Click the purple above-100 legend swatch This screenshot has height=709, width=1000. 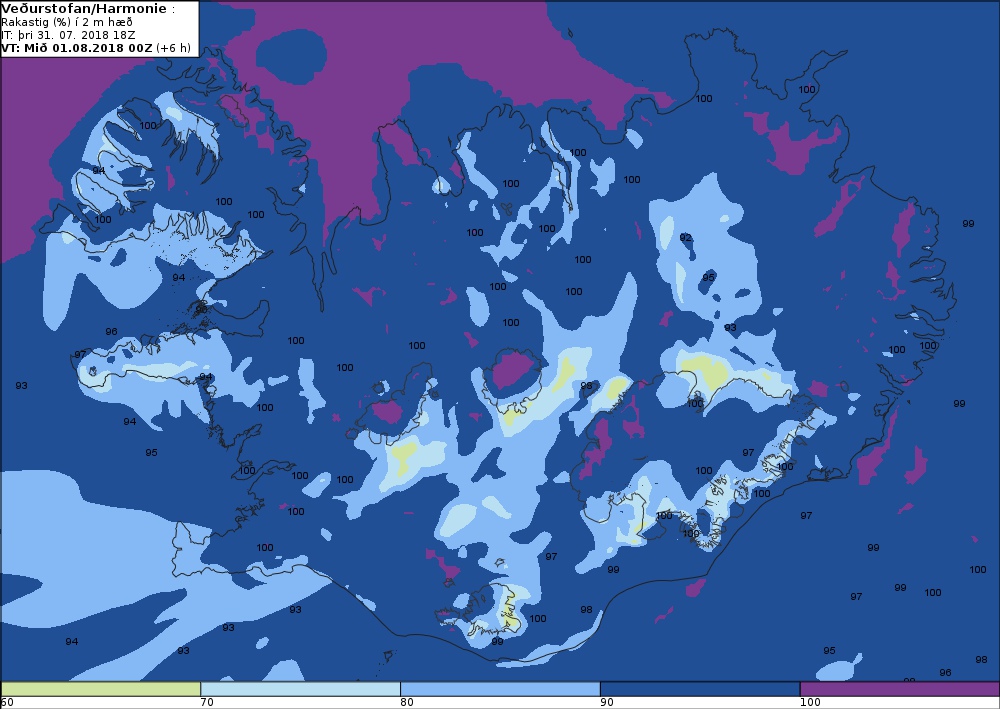point(899,689)
